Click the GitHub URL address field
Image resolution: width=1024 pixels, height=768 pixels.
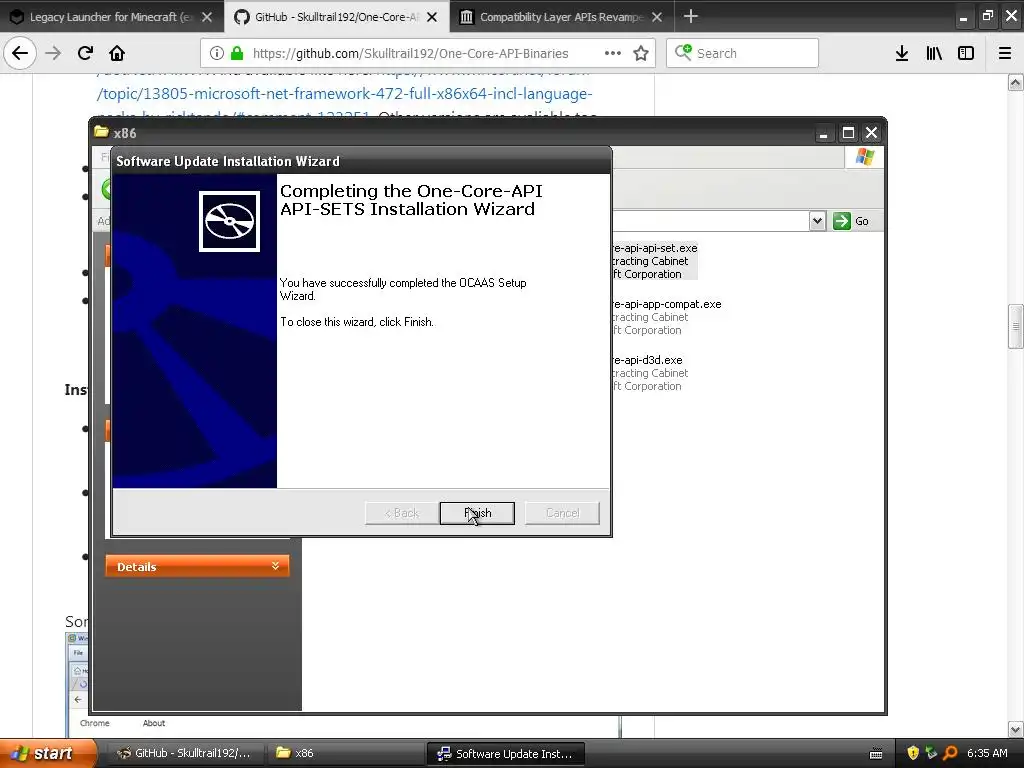pyautogui.click(x=410, y=54)
